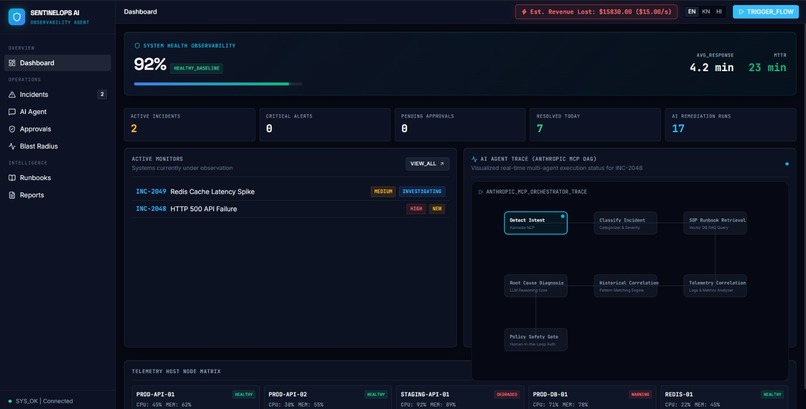Select the Policy Safety Gate node

coord(536,340)
